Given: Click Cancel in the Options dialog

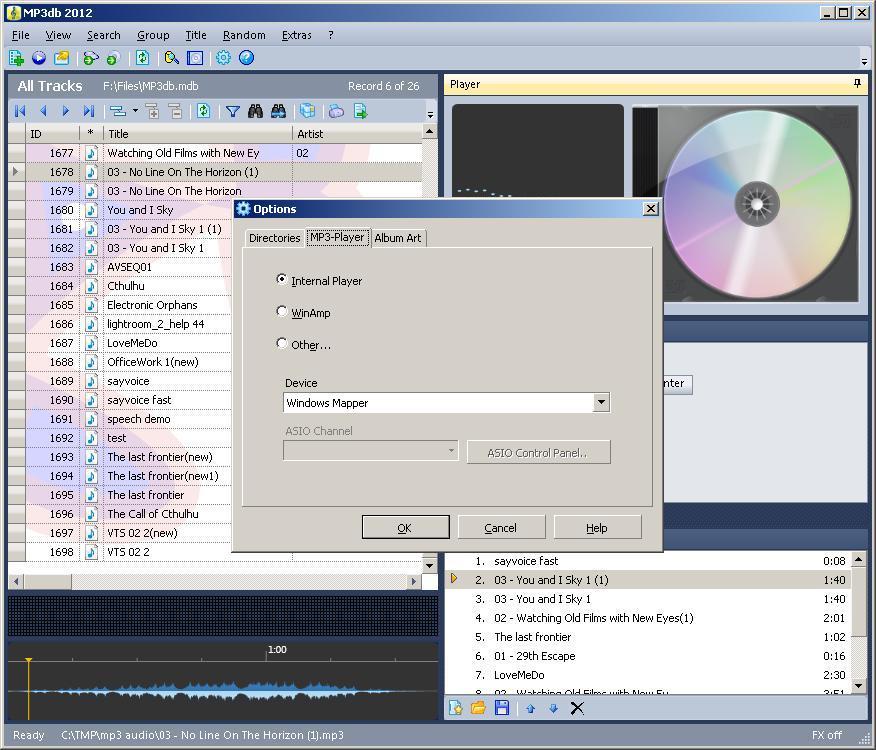Looking at the screenshot, I should (x=501, y=527).
